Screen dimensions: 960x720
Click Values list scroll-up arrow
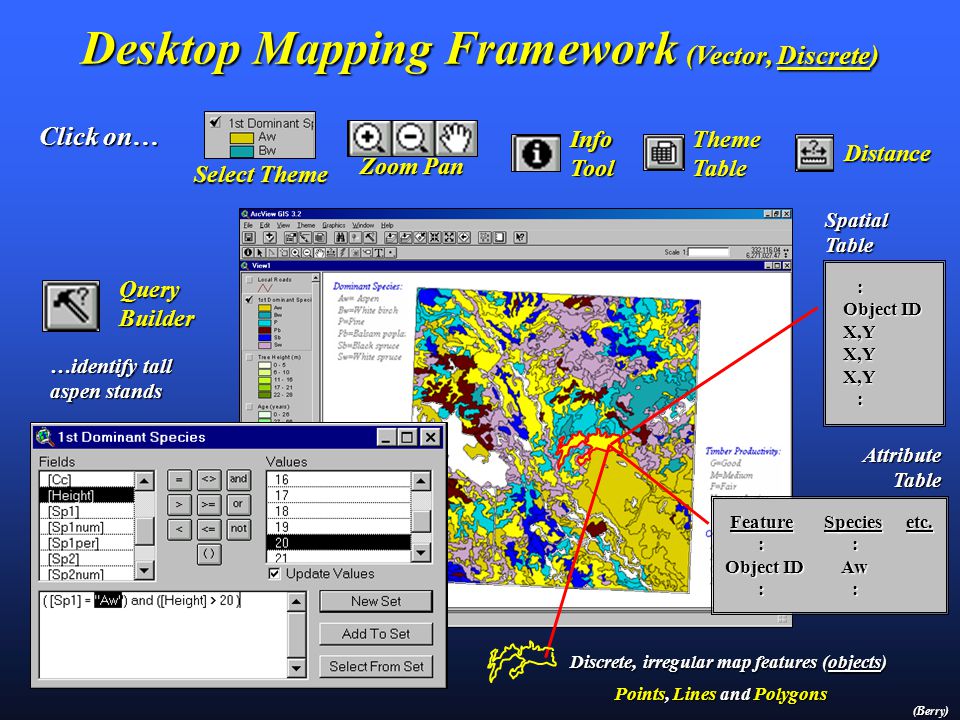421,481
